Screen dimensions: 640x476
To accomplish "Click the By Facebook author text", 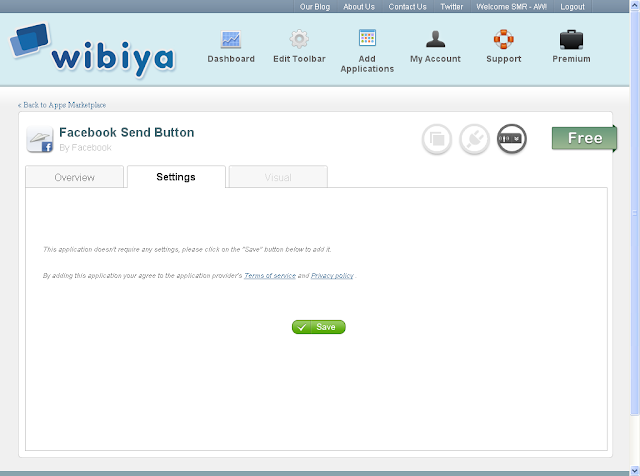I will pos(85,147).
